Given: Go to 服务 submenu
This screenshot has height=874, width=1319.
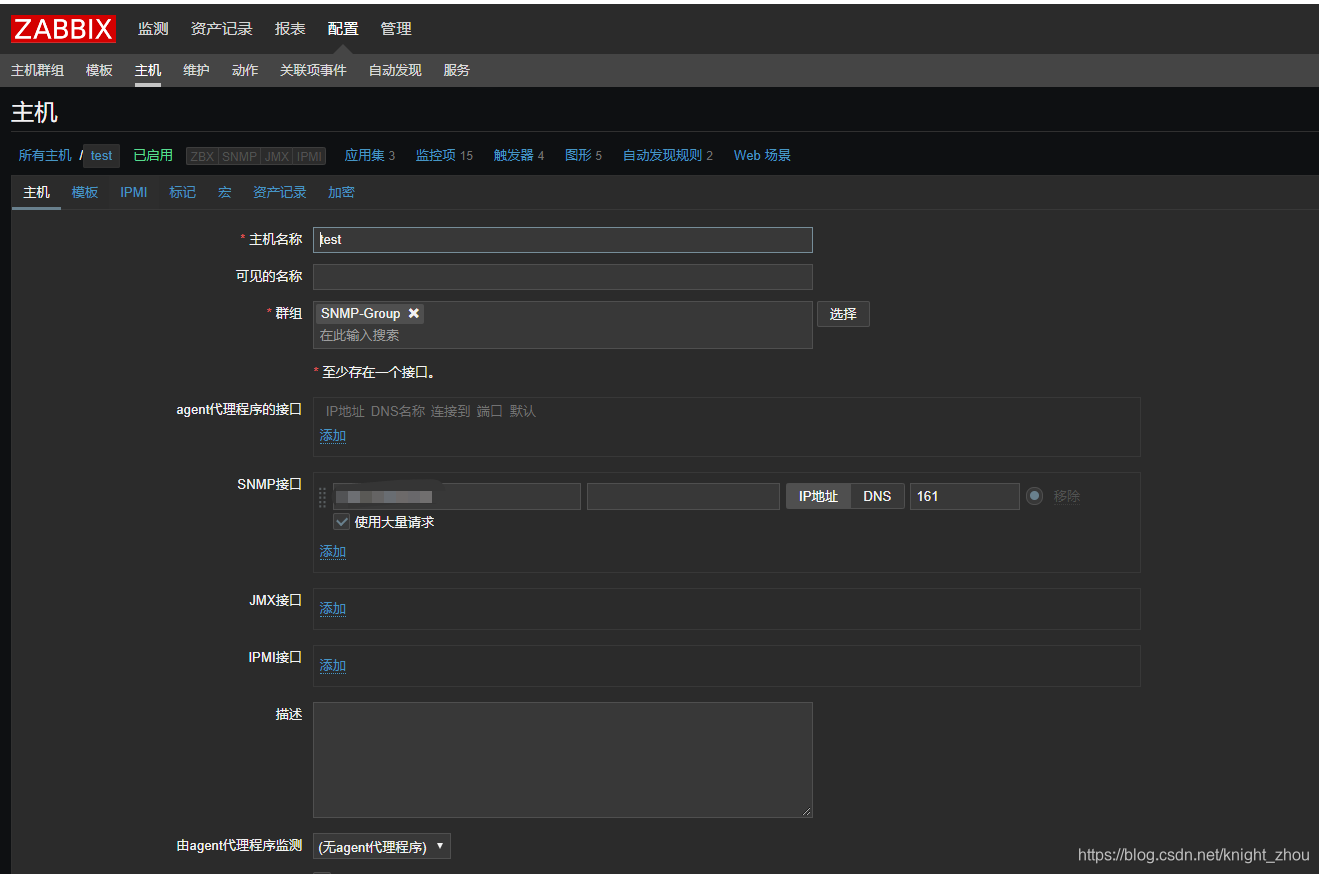Looking at the screenshot, I should pos(457,70).
